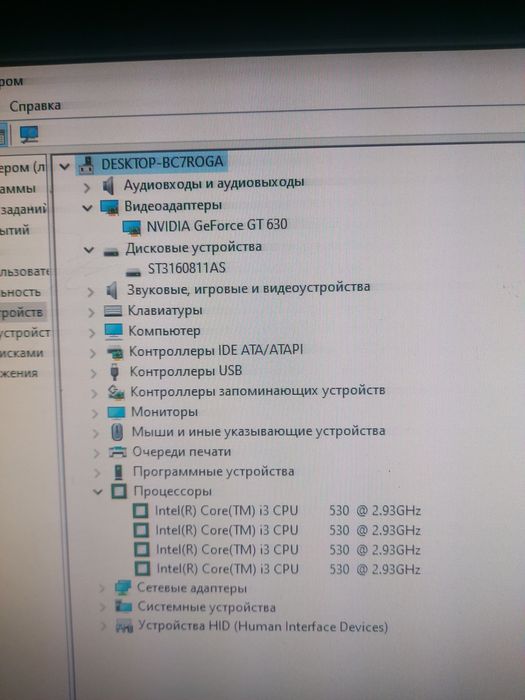Click the Программные устройства icon

click(118, 472)
